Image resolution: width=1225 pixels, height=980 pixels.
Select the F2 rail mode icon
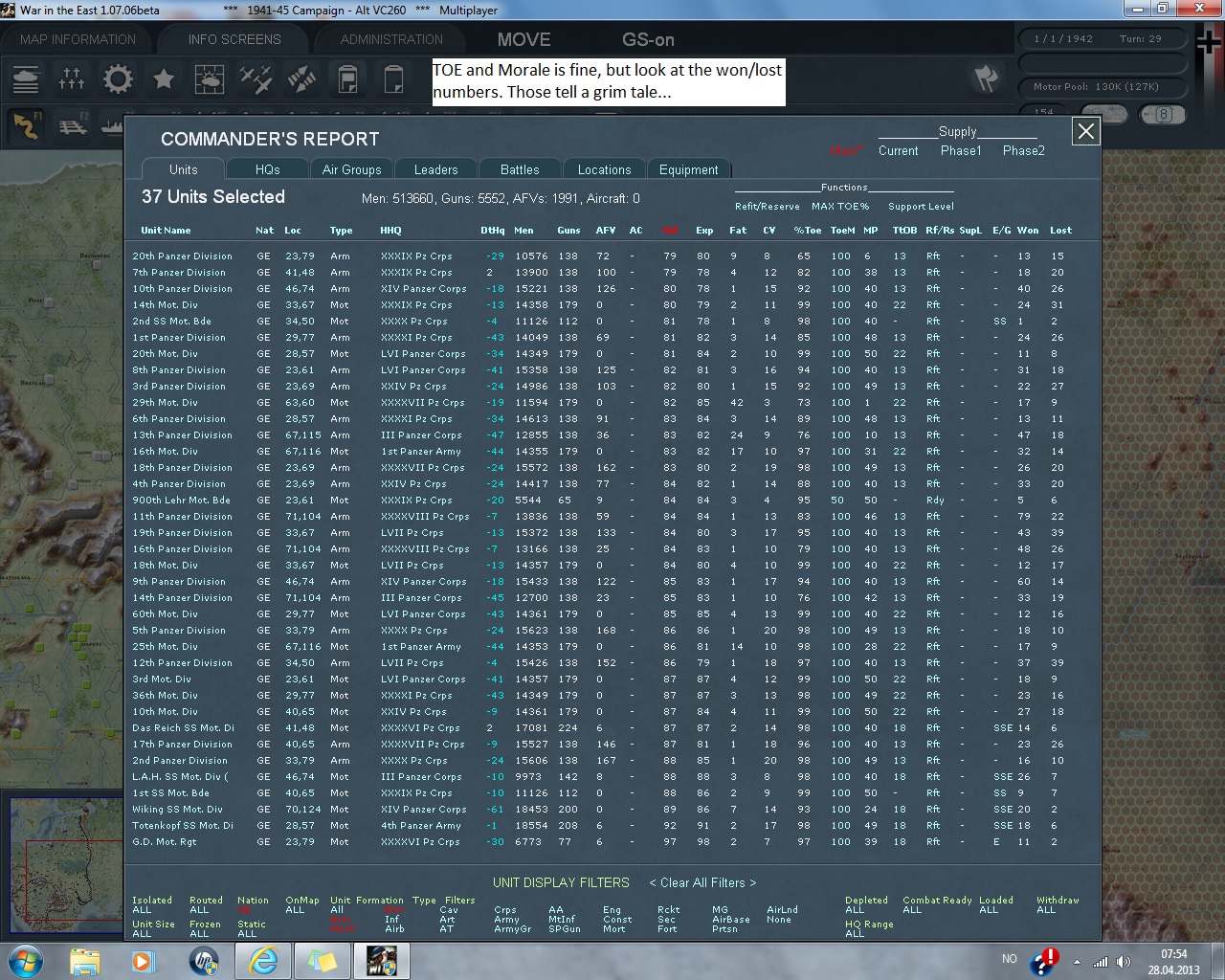point(74,125)
